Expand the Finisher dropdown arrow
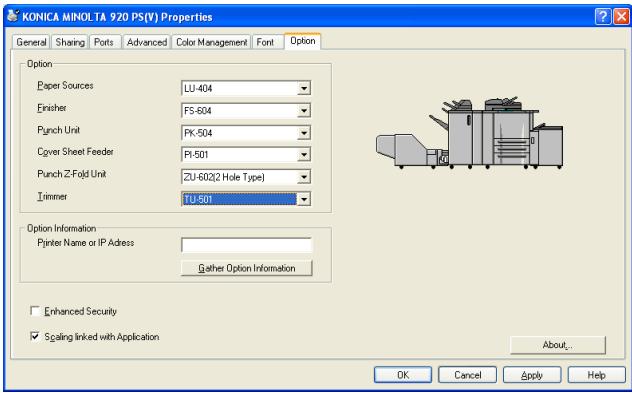The width and height of the screenshot is (632, 393). [x=304, y=110]
